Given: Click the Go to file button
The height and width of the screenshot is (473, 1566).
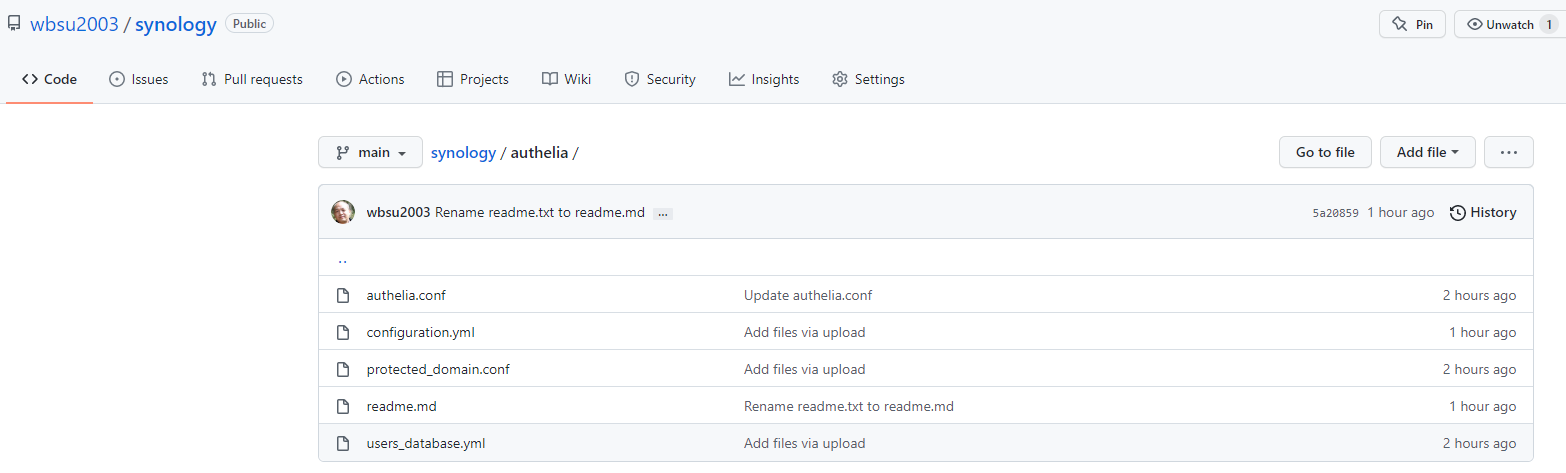Looking at the screenshot, I should [1325, 152].
